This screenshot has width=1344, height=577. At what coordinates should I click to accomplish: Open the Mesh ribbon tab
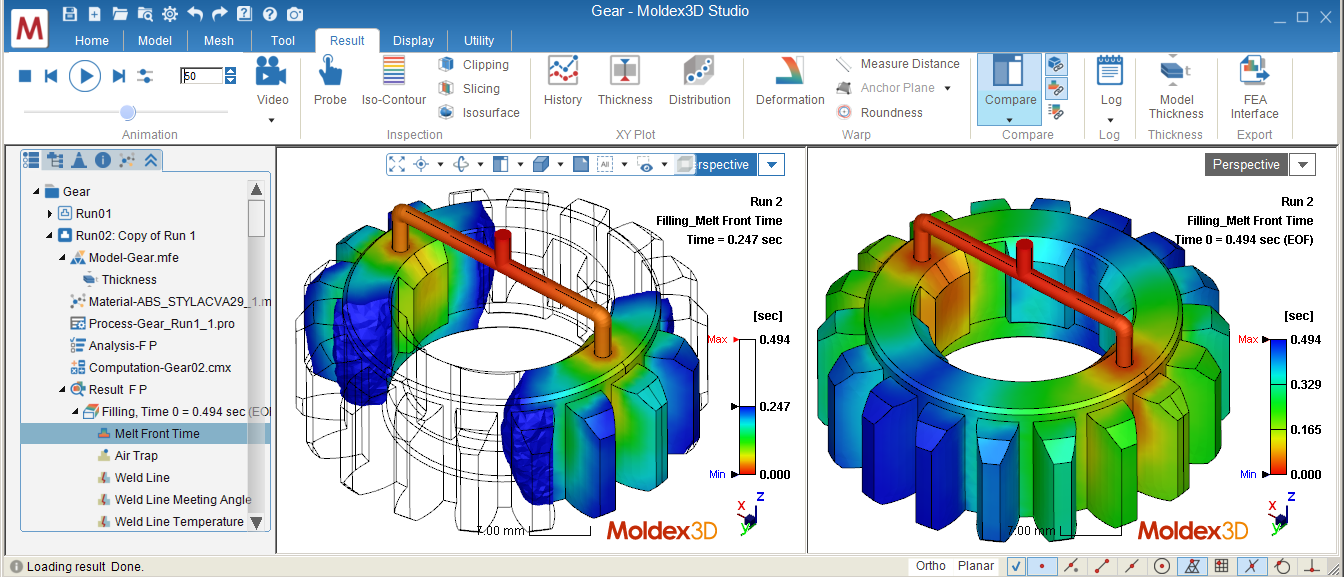[x=218, y=41]
